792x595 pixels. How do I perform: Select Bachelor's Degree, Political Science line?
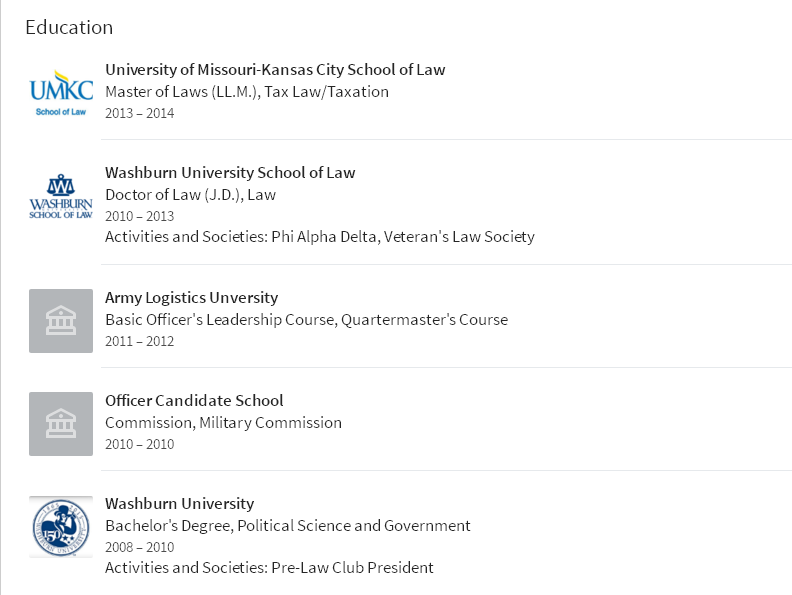tap(288, 526)
